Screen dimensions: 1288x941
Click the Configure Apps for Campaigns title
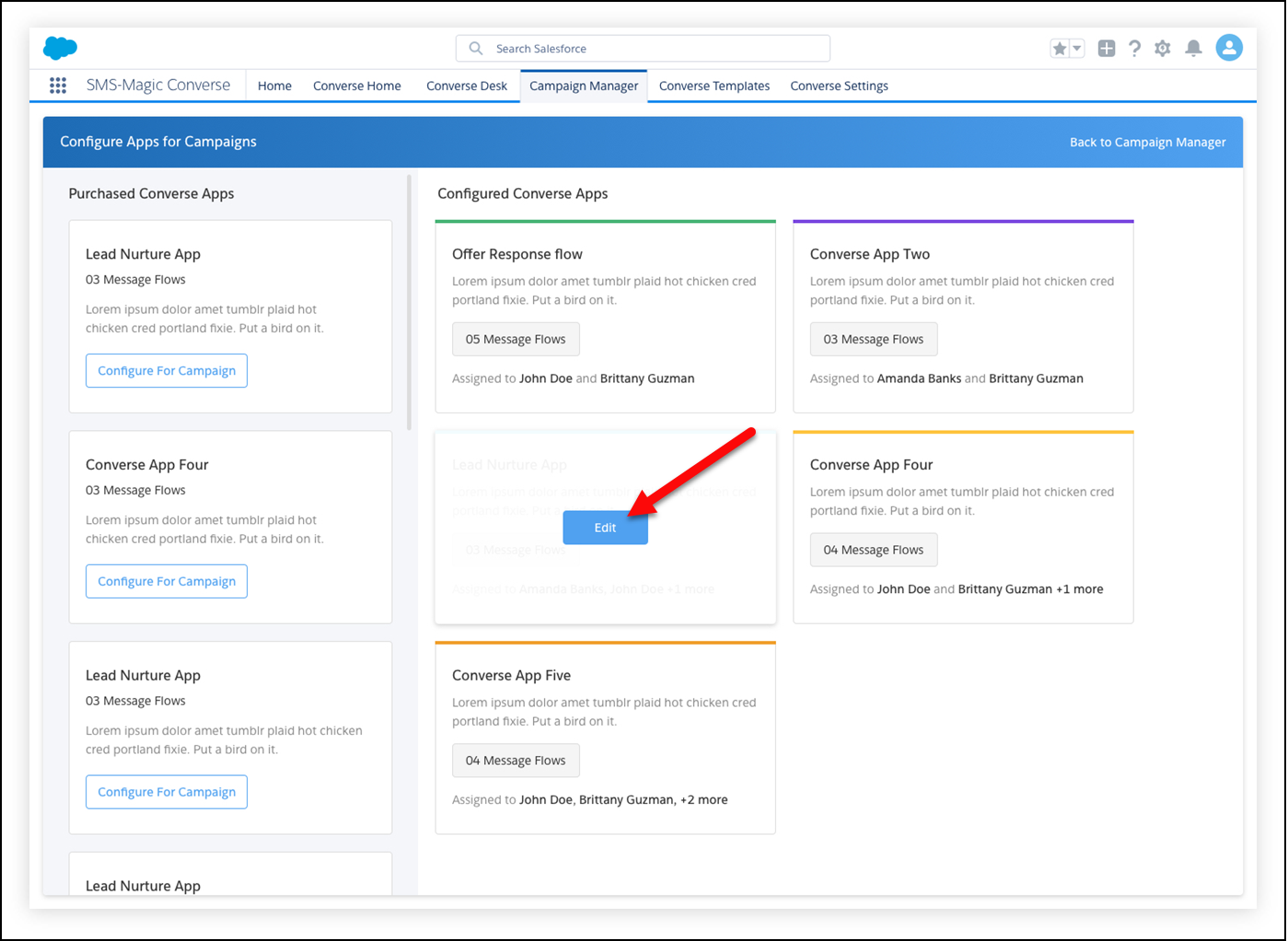pos(158,142)
